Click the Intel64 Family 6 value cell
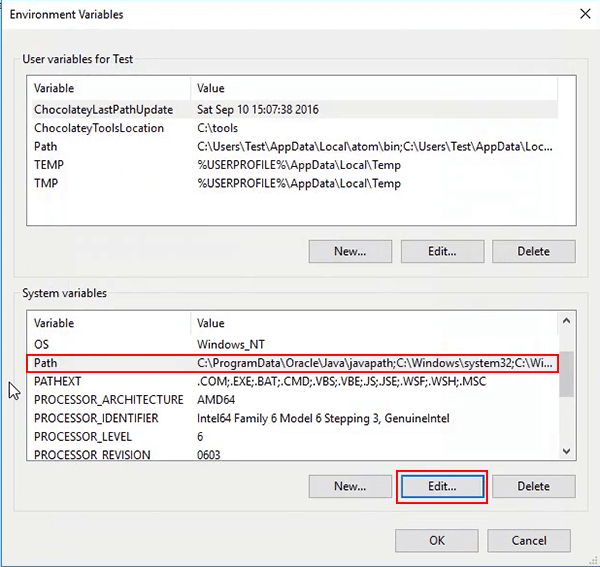 tap(323, 418)
